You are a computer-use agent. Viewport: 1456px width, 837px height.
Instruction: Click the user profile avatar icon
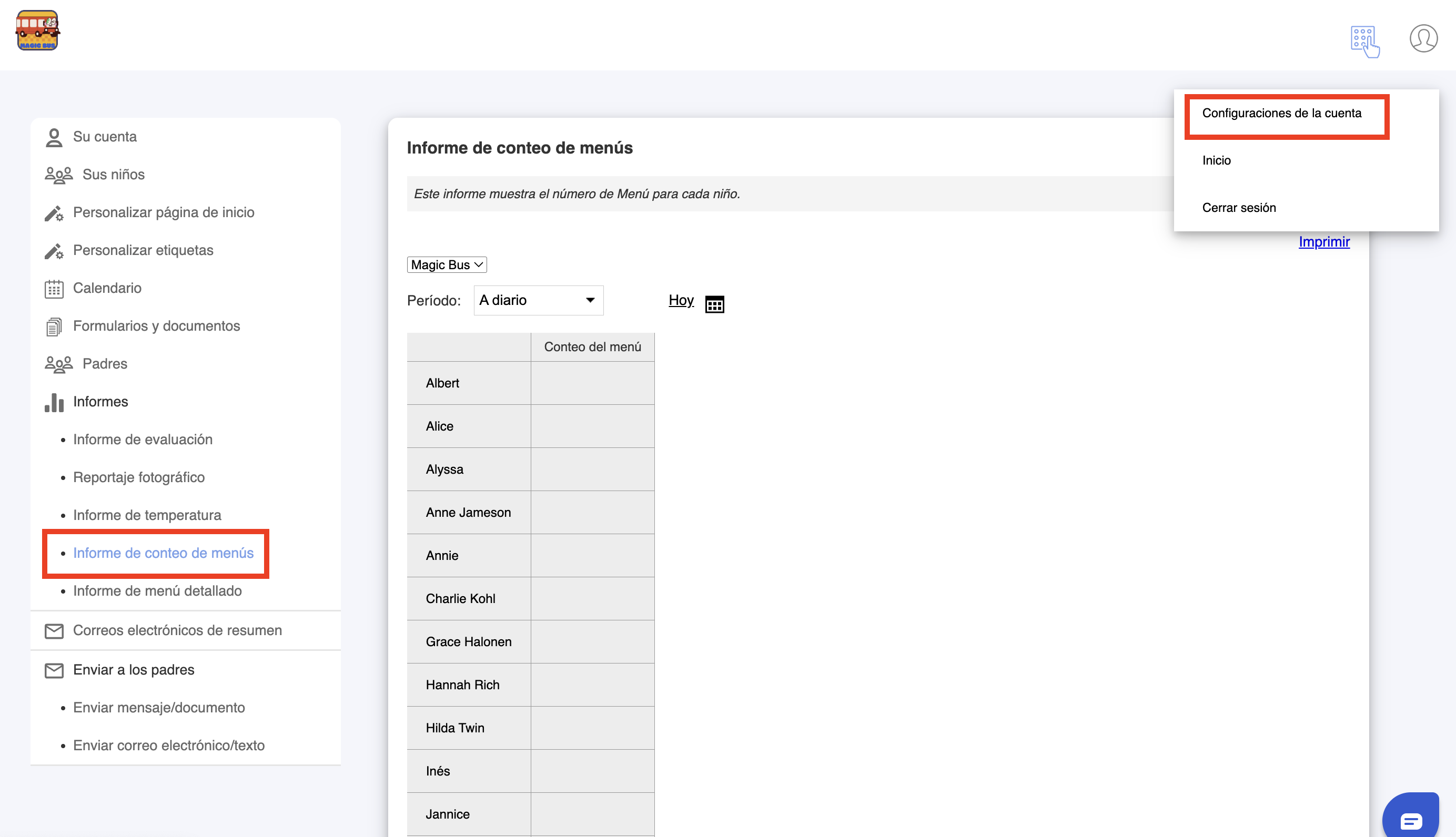click(x=1423, y=38)
